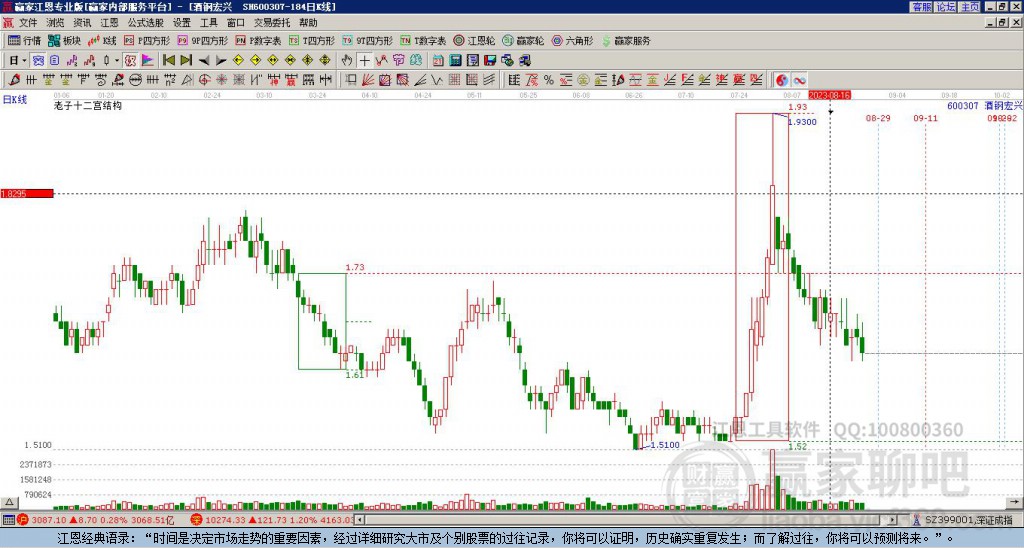This screenshot has width=1024, height=548.
Task: Jump to first bar with skip-to-start icon
Action: [169, 61]
